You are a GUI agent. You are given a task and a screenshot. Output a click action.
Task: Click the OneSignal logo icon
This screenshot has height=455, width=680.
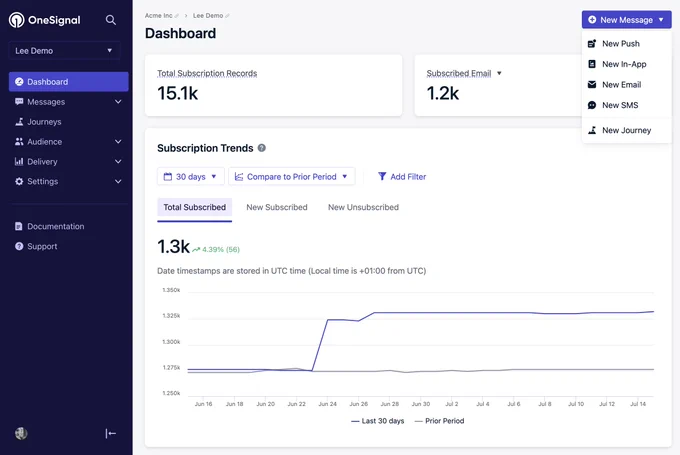coord(16,20)
